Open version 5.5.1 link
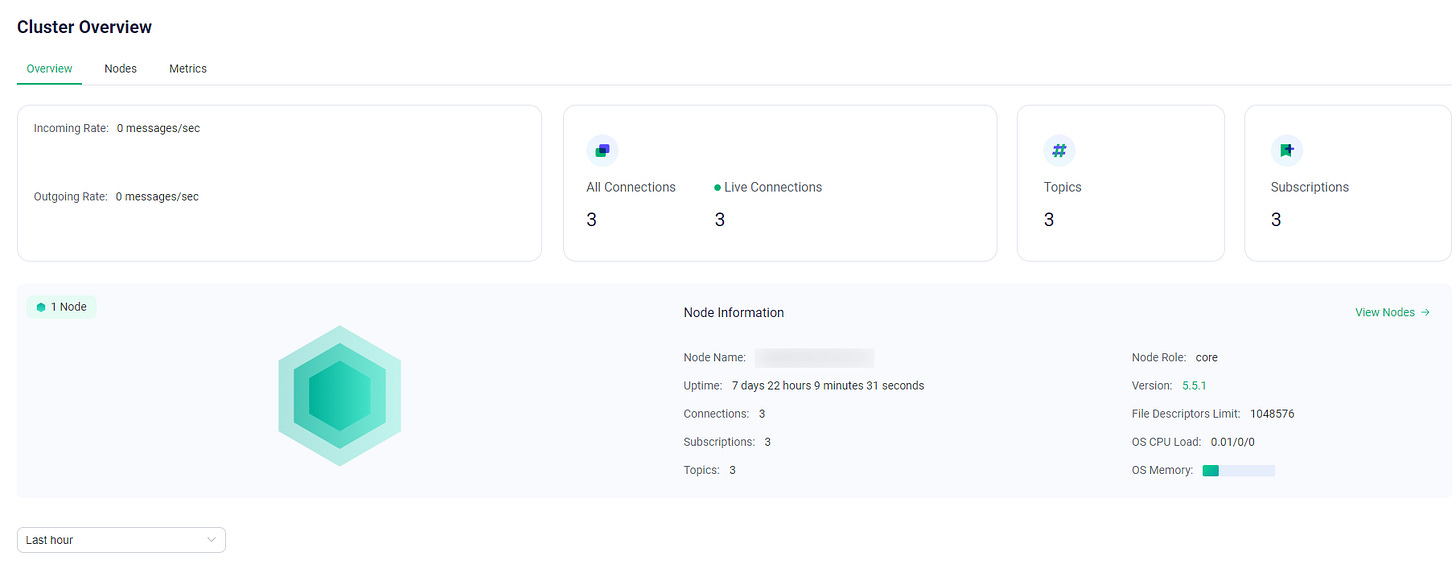The width and height of the screenshot is (1456, 565). (x=1195, y=385)
